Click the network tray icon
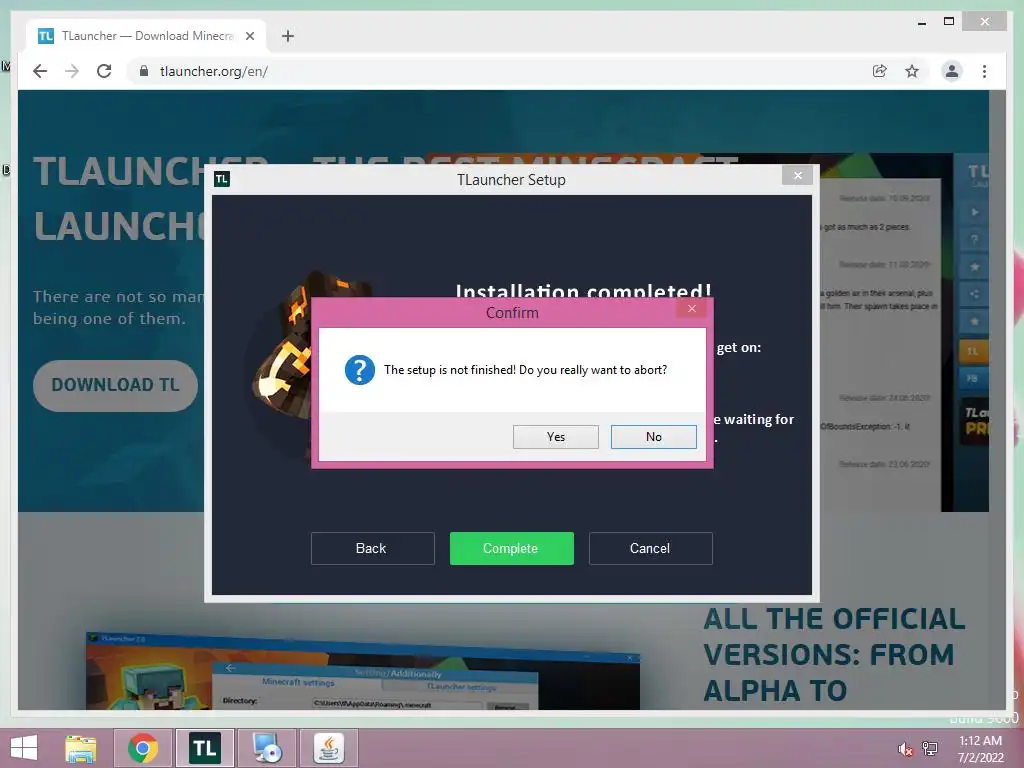This screenshot has height=768, width=1024. (930, 749)
